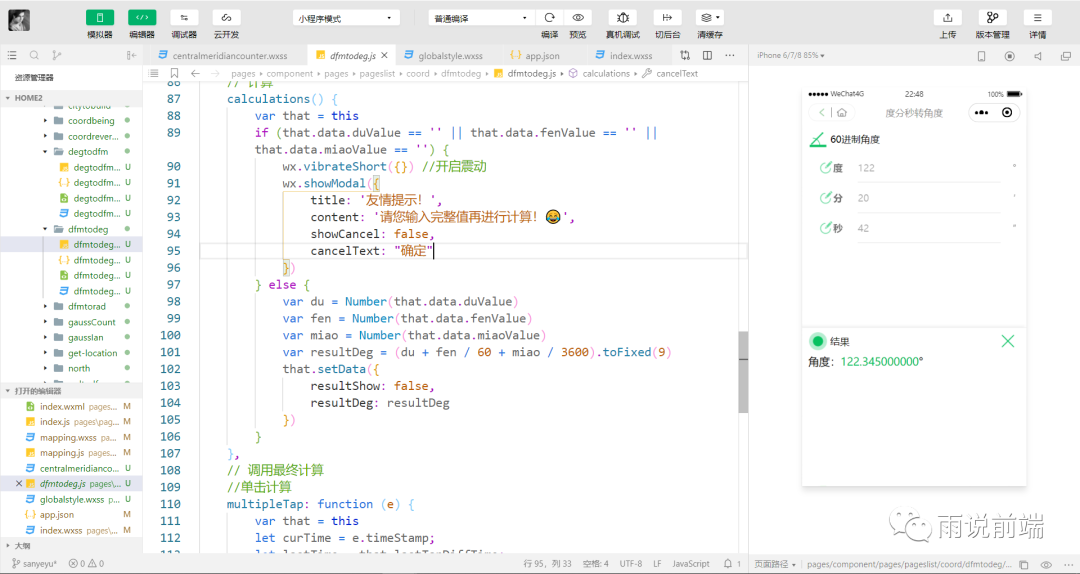This screenshot has width=1080, height=574.
Task: Click the search icon in sidebar
Action: pos(34,56)
